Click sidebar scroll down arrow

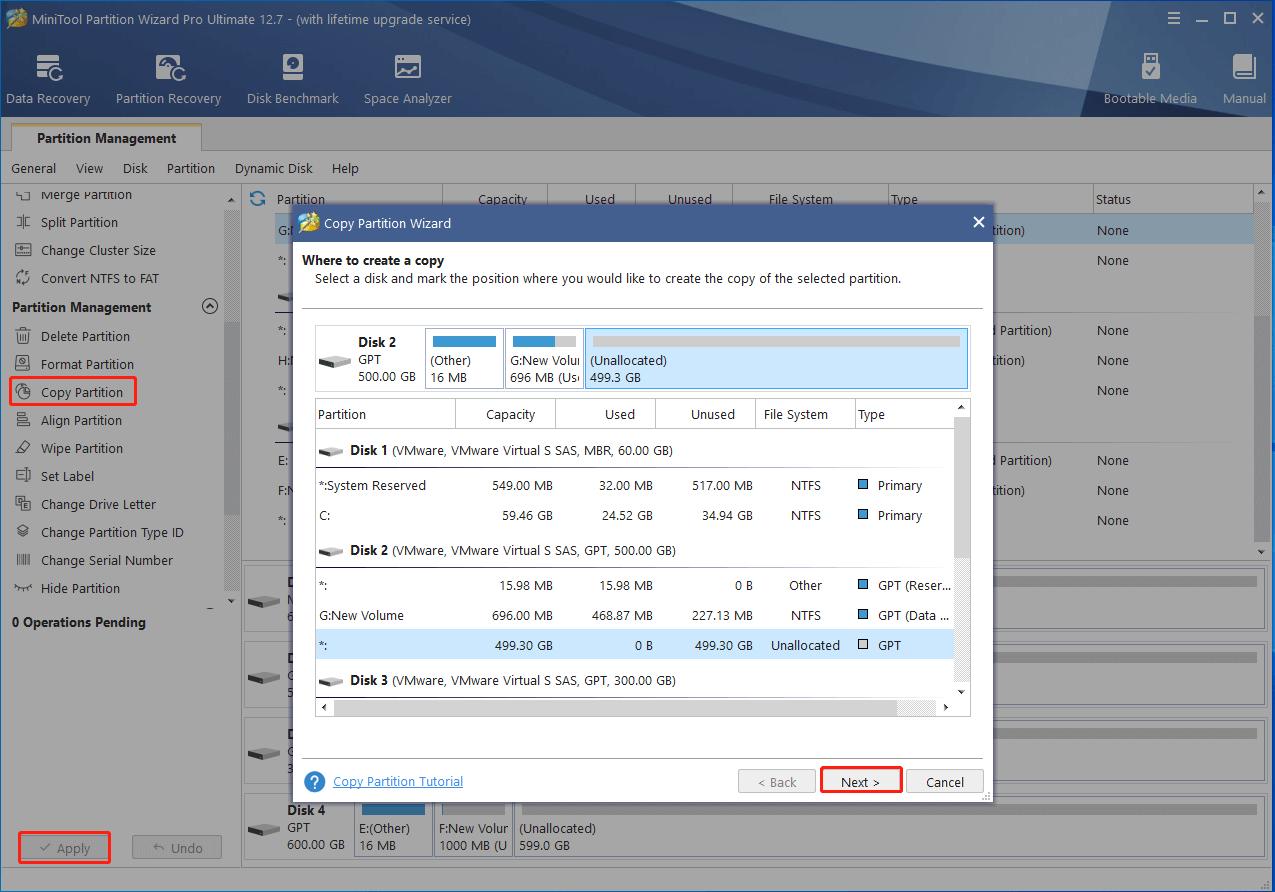pyautogui.click(x=232, y=601)
